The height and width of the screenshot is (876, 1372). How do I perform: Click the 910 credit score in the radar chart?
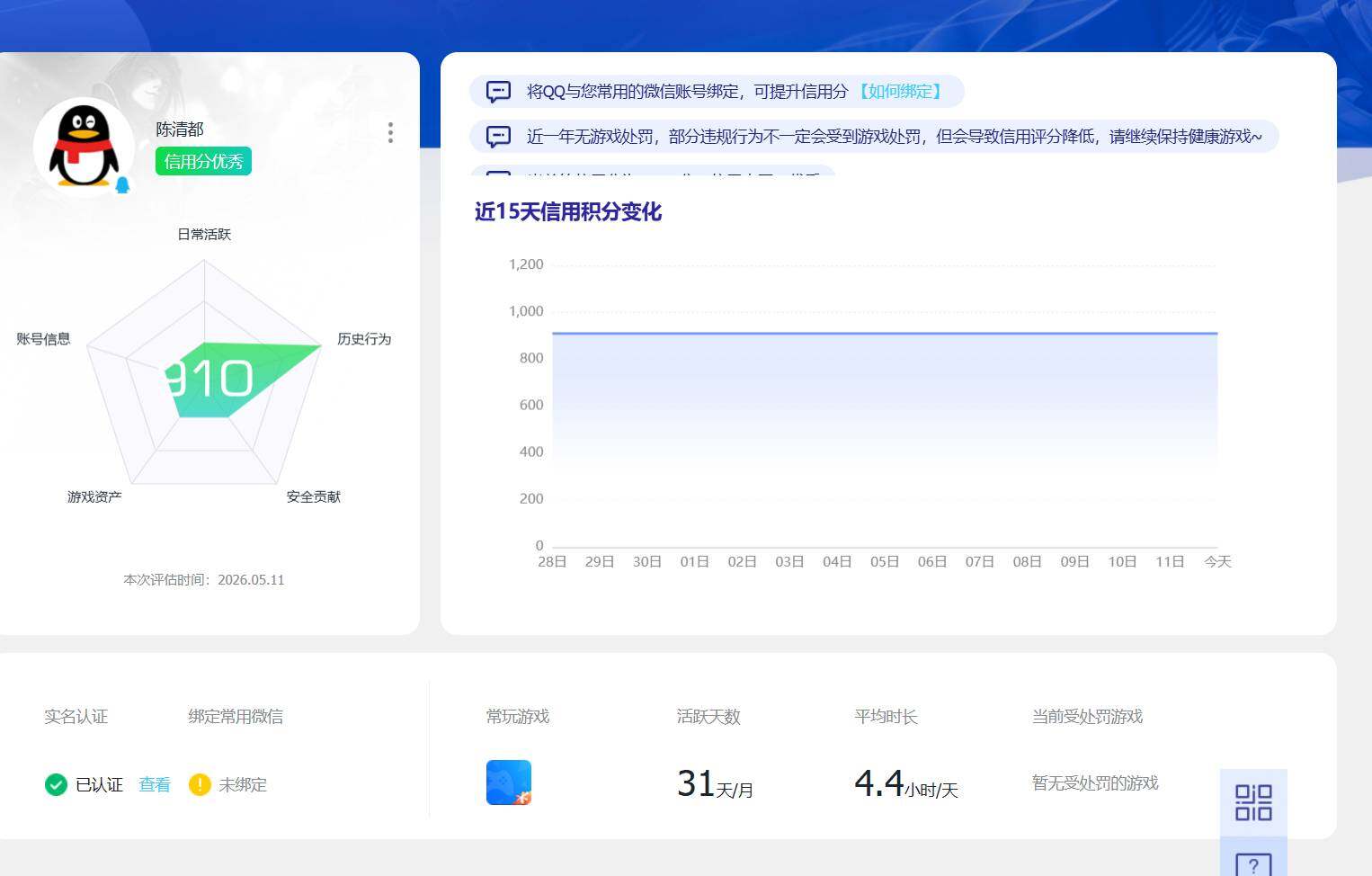[209, 379]
